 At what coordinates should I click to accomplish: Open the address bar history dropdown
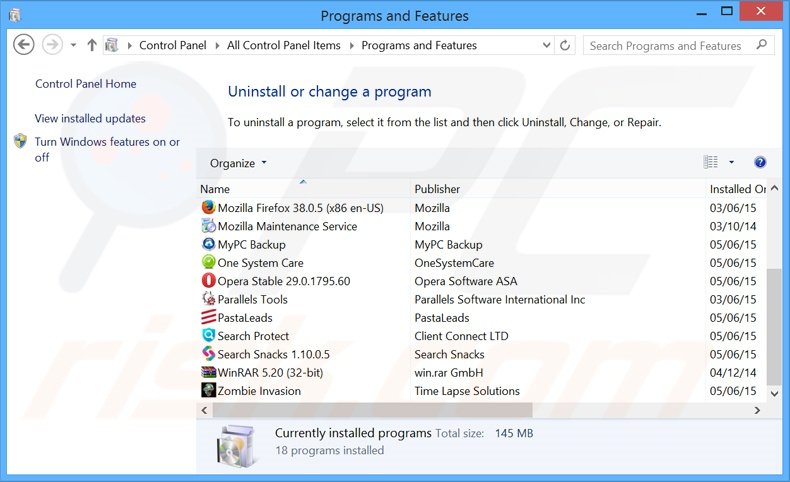(546, 45)
